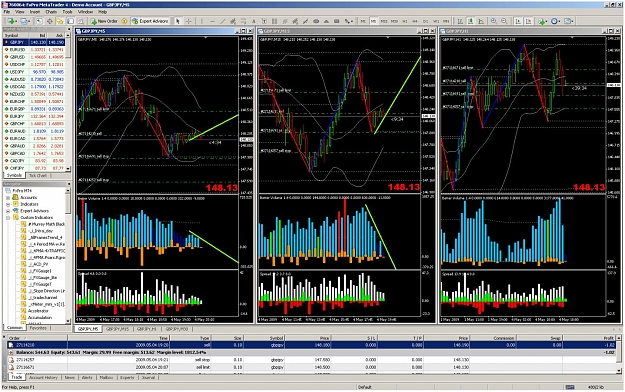Screen dimensions: 625x392
Task: Set timeframe to D1
Action: (x=425, y=21)
